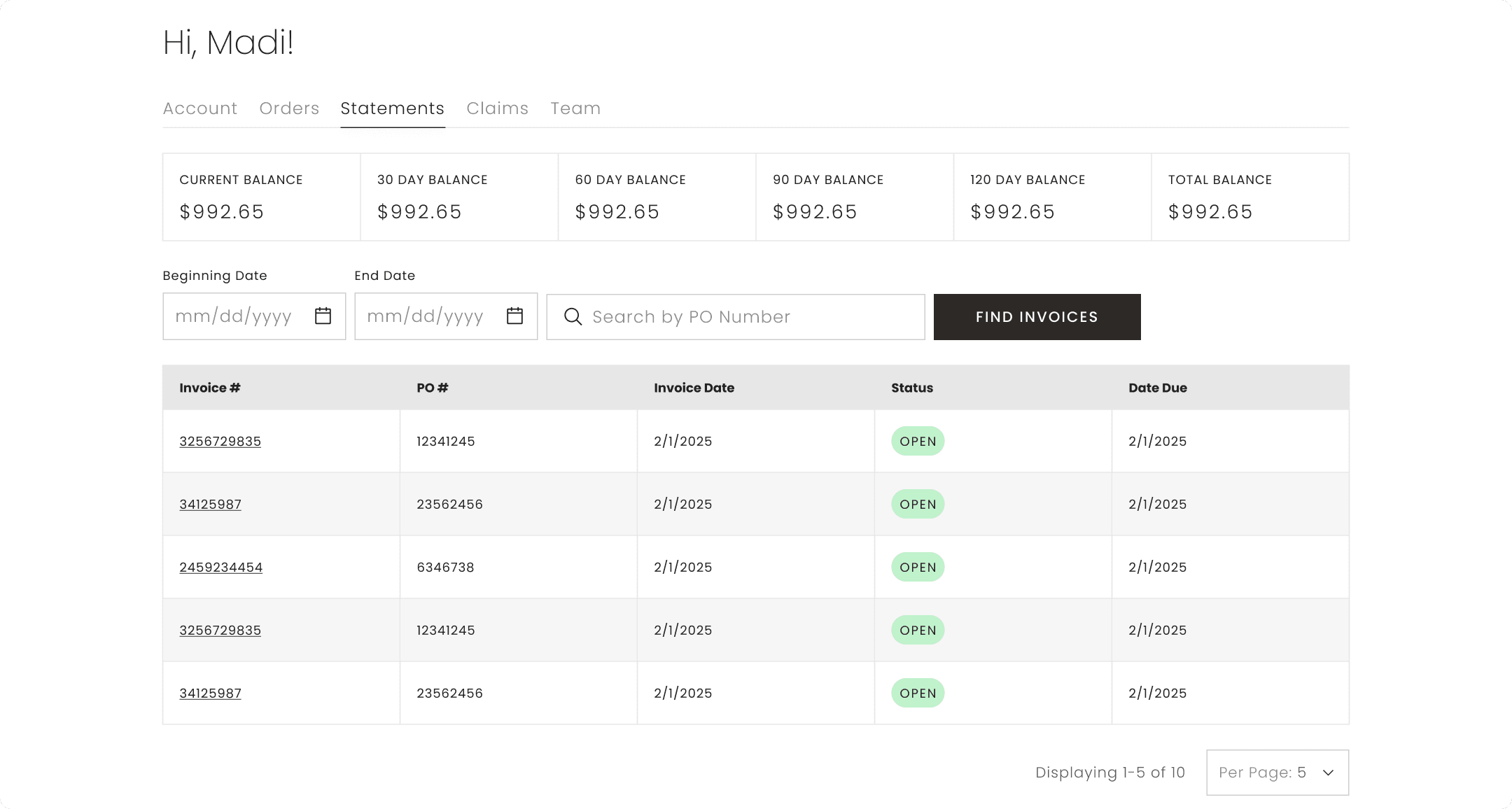Viewport: 1512px width, 809px height.
Task: Click the Invoice # column header
Action: [x=209, y=387]
